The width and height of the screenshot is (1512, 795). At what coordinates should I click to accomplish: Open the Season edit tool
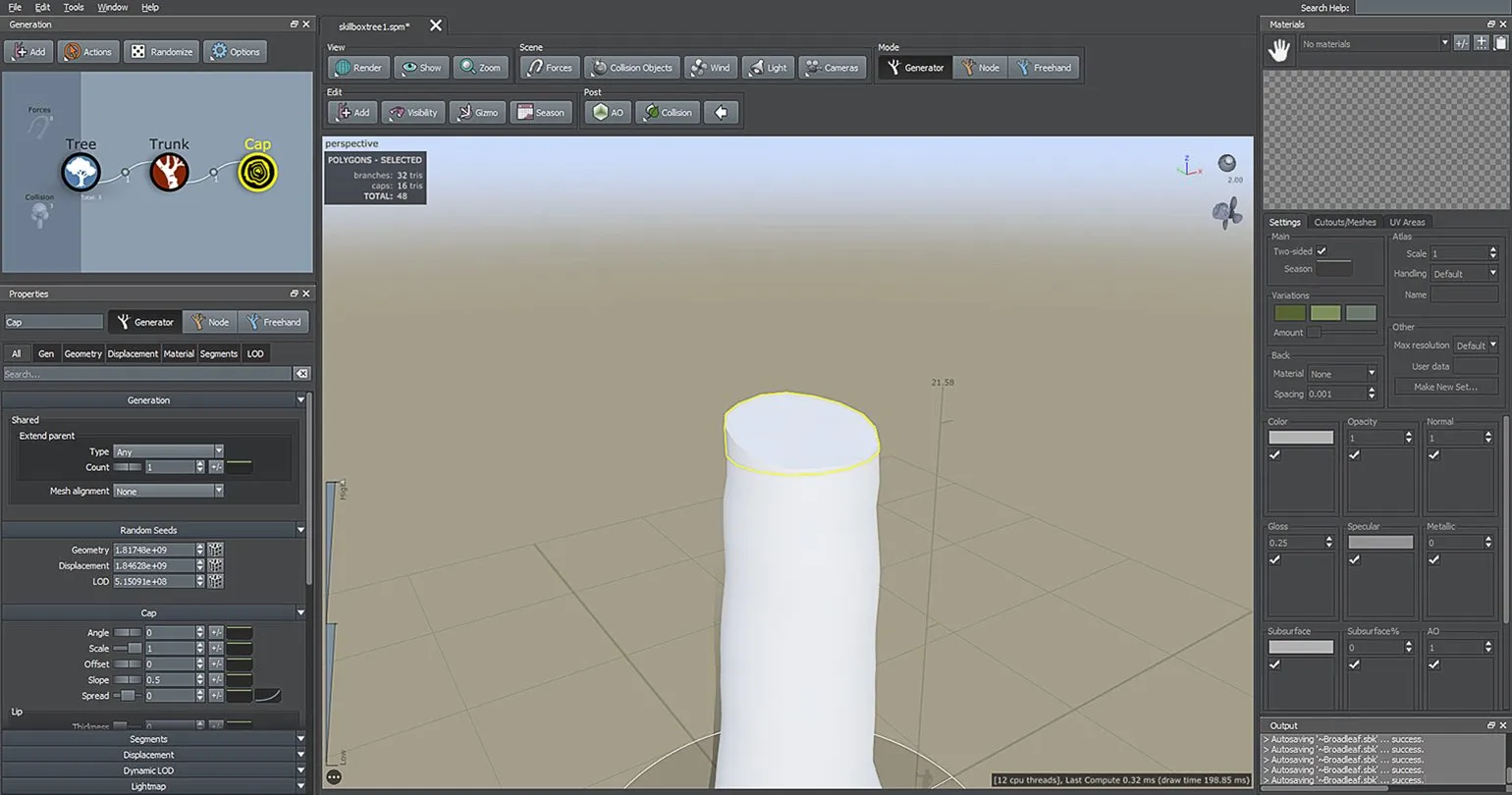tap(540, 113)
